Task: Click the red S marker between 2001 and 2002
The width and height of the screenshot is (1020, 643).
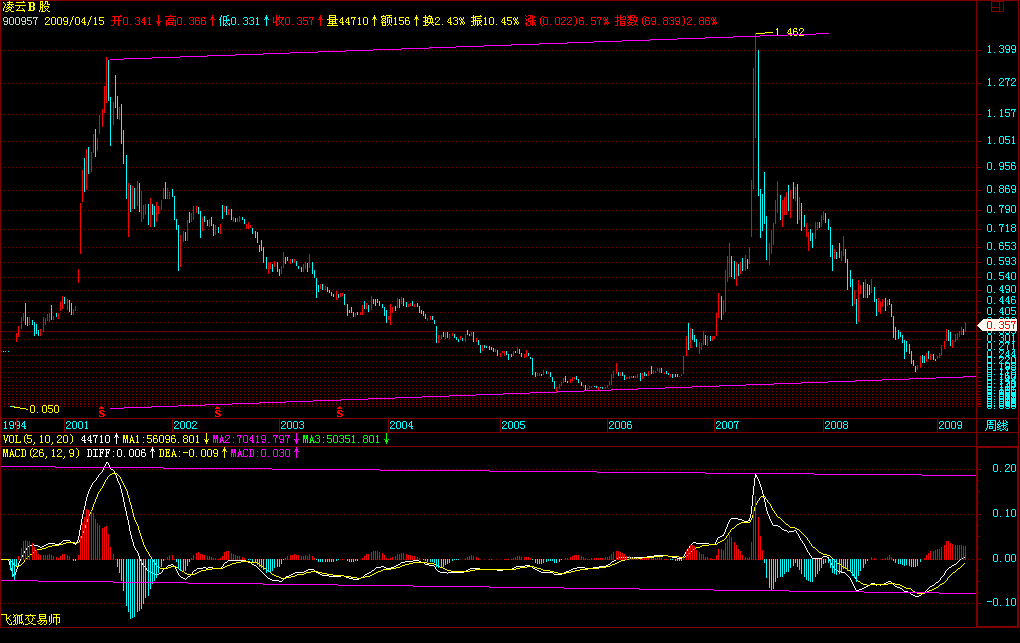Action: click(101, 411)
